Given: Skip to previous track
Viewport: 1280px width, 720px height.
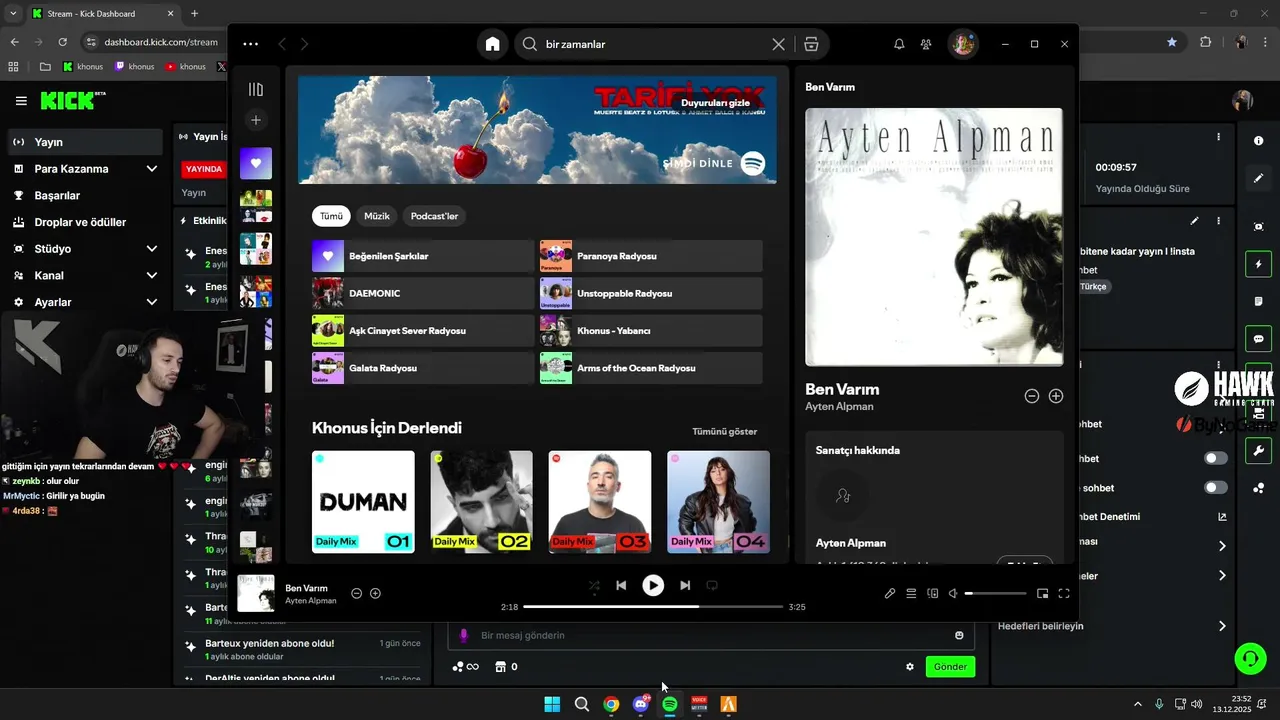Looking at the screenshot, I should click(x=621, y=586).
